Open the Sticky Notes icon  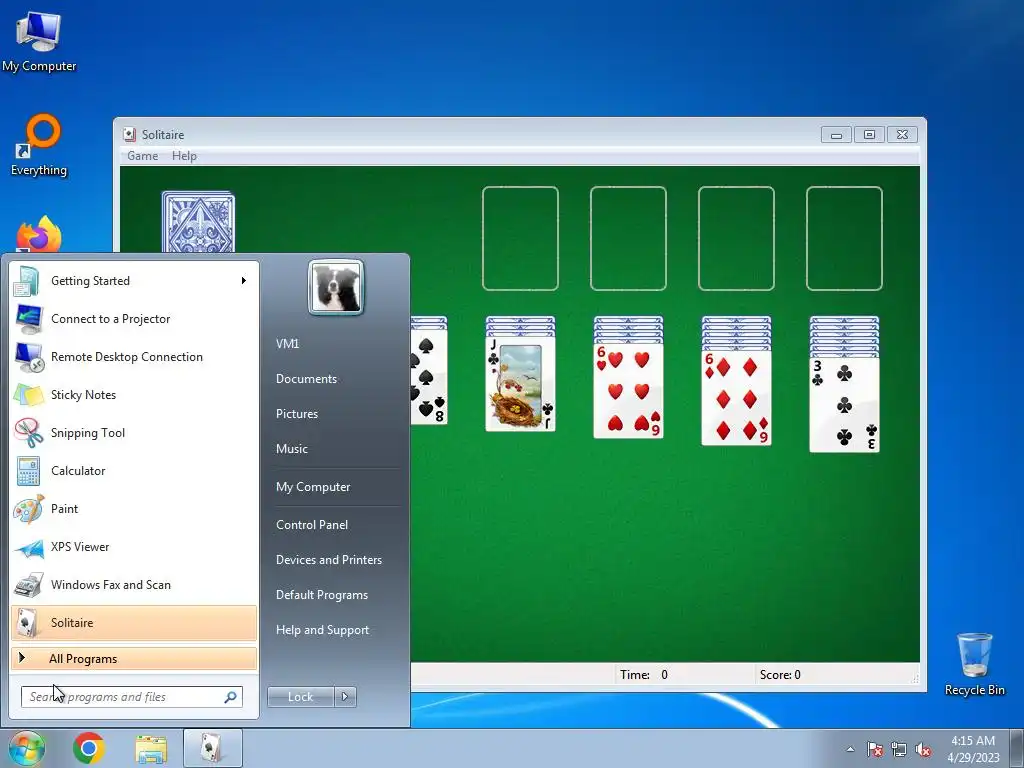coord(28,394)
